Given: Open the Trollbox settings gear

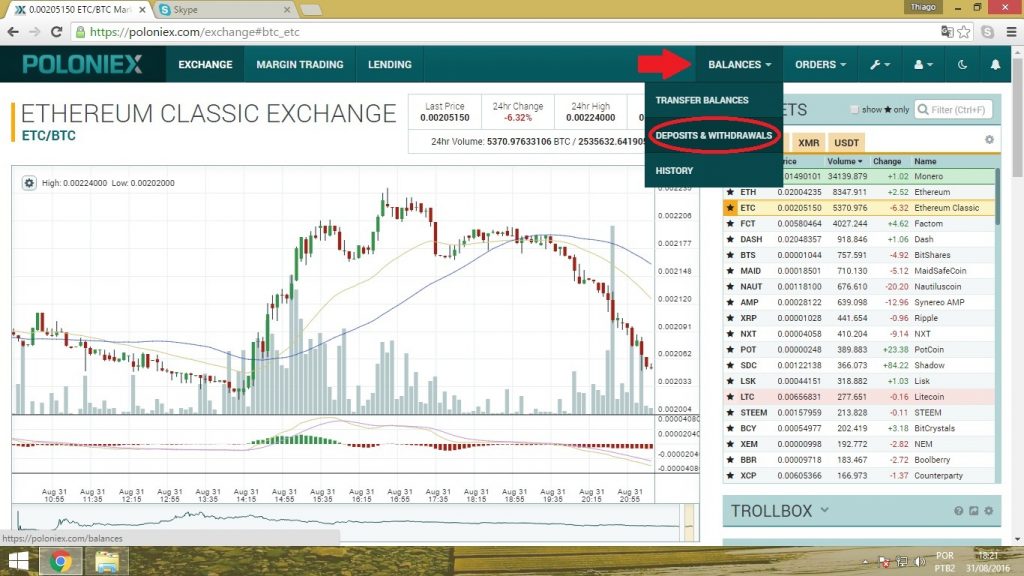Looking at the screenshot, I should coord(988,511).
